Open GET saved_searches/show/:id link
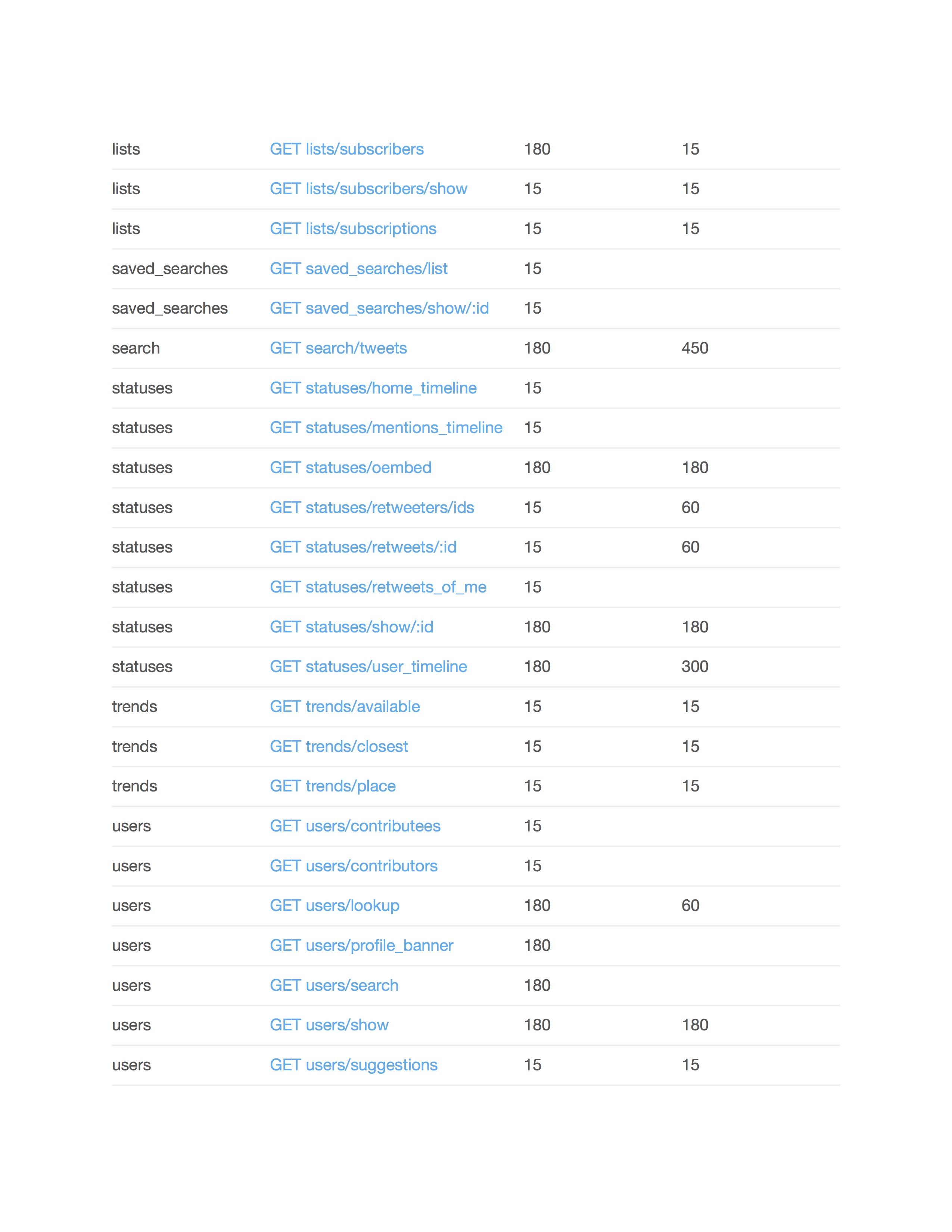The height and width of the screenshot is (1232, 952). [x=379, y=308]
